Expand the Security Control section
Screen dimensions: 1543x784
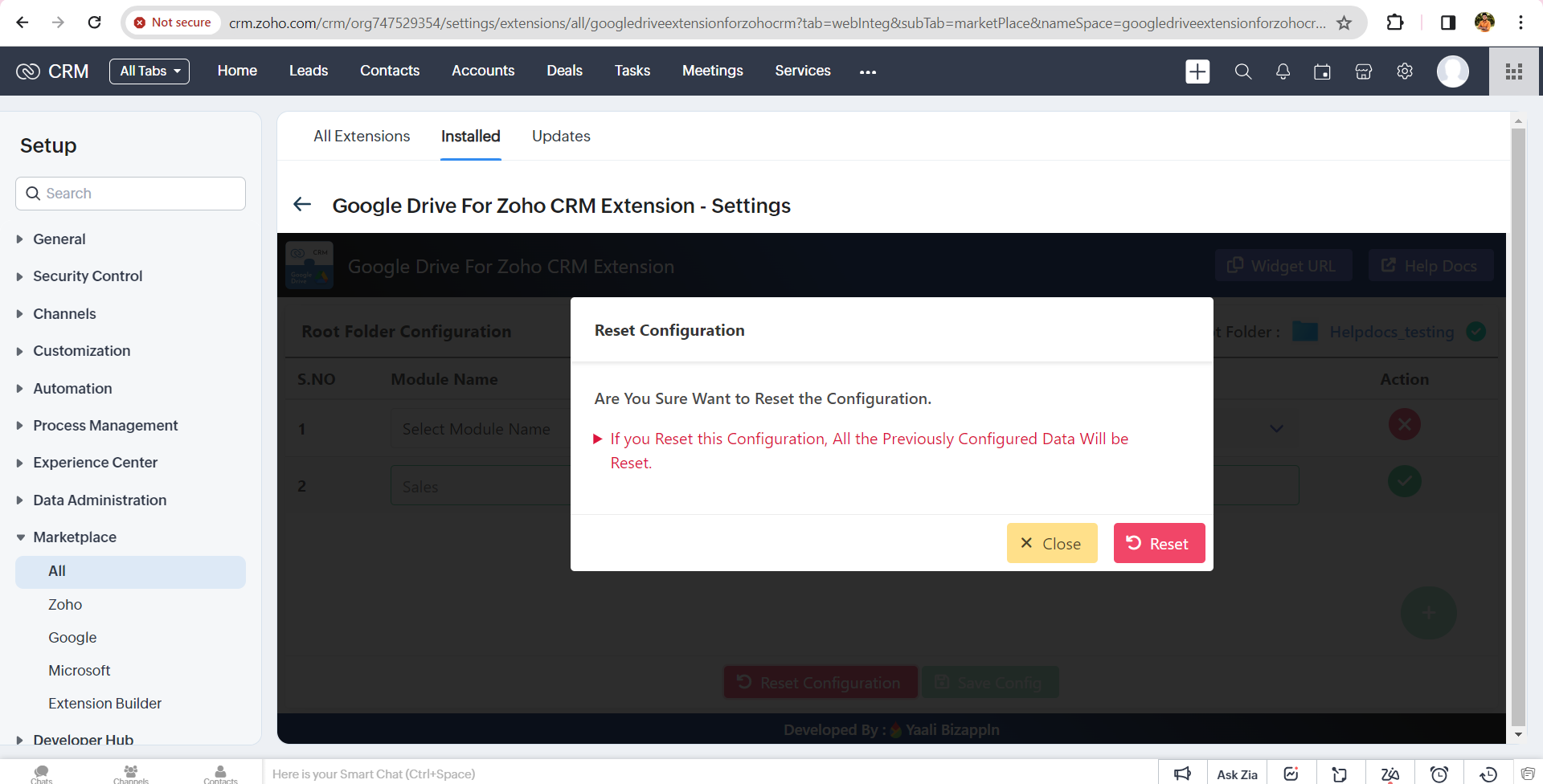(x=87, y=276)
